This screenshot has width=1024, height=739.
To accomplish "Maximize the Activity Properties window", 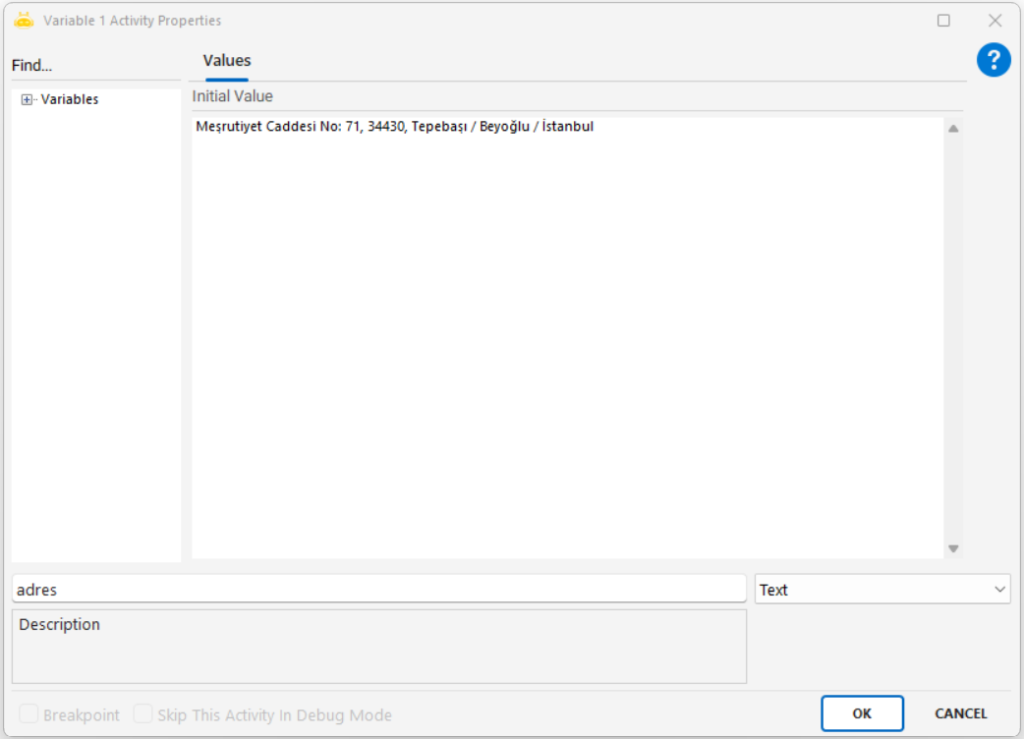I will point(943,20).
